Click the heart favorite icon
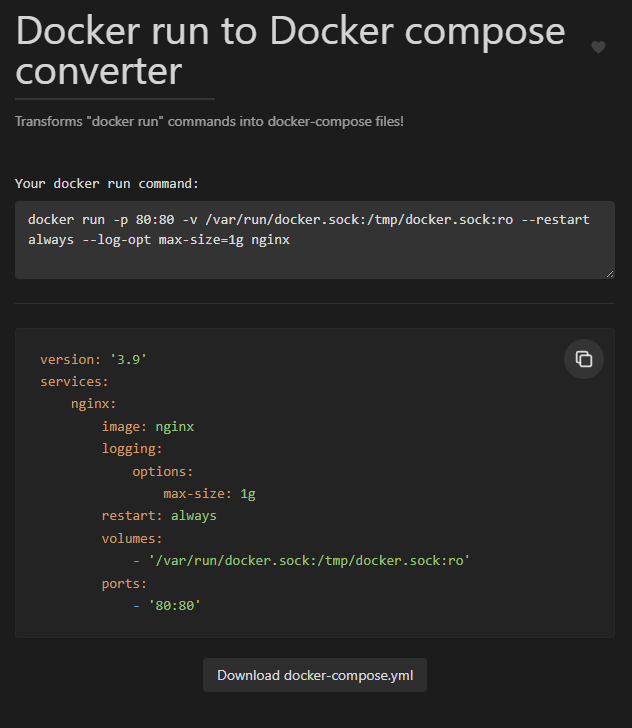The width and height of the screenshot is (632, 728). (x=598, y=47)
